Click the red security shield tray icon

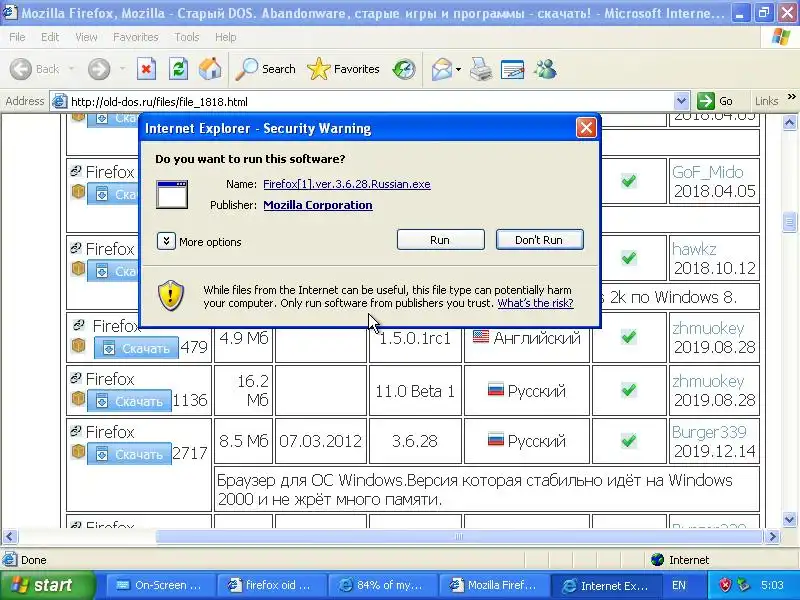pos(725,585)
